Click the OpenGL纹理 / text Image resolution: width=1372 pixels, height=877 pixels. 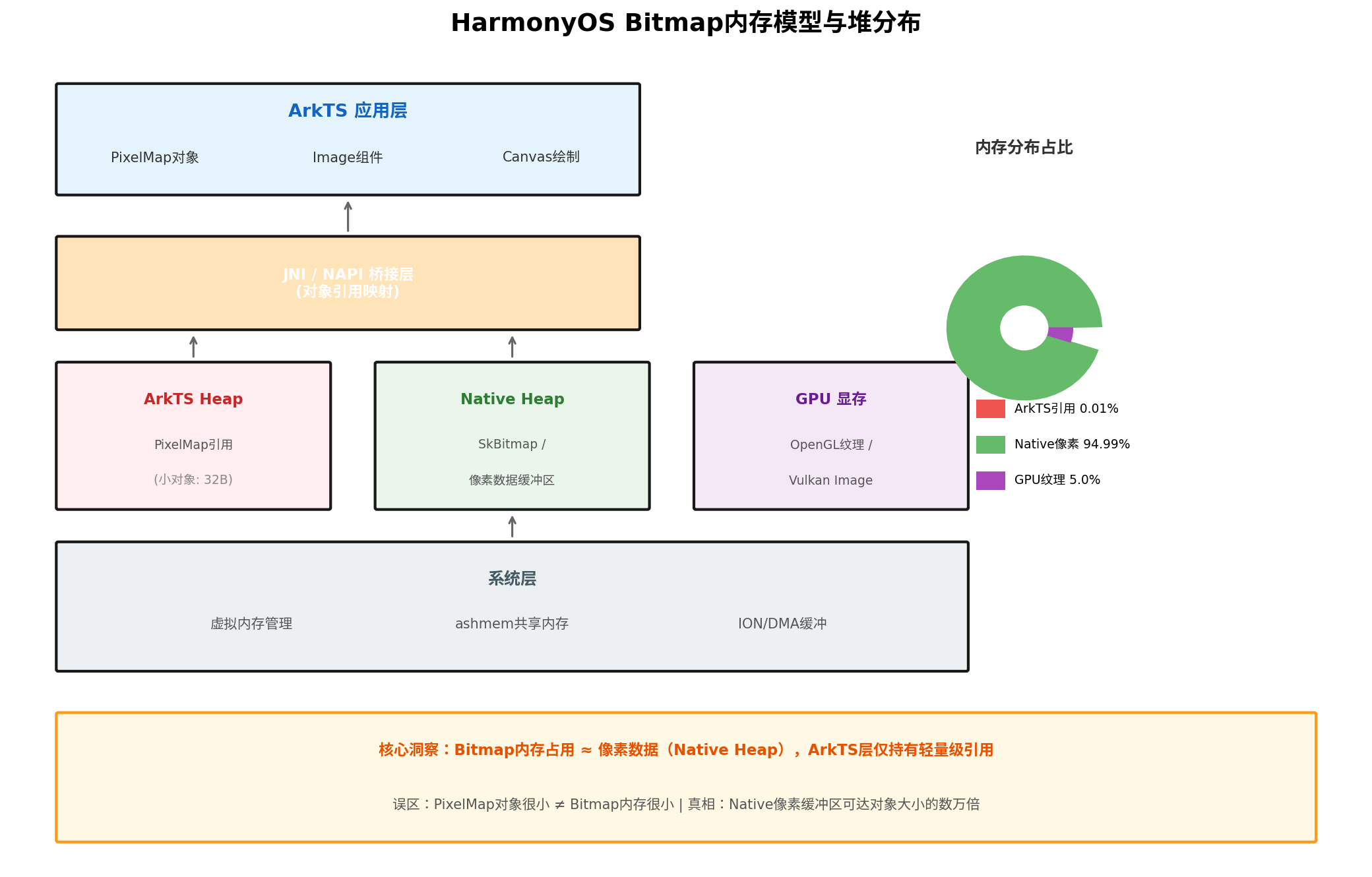pyautogui.click(x=831, y=445)
